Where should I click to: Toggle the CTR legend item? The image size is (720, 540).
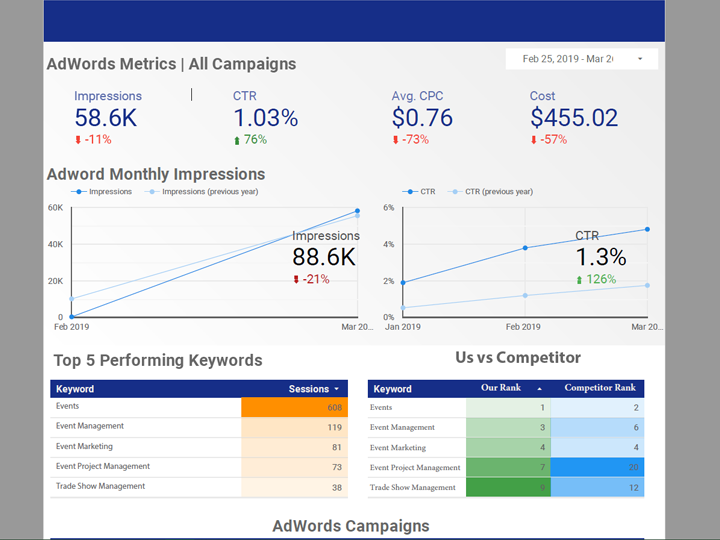pos(419,191)
